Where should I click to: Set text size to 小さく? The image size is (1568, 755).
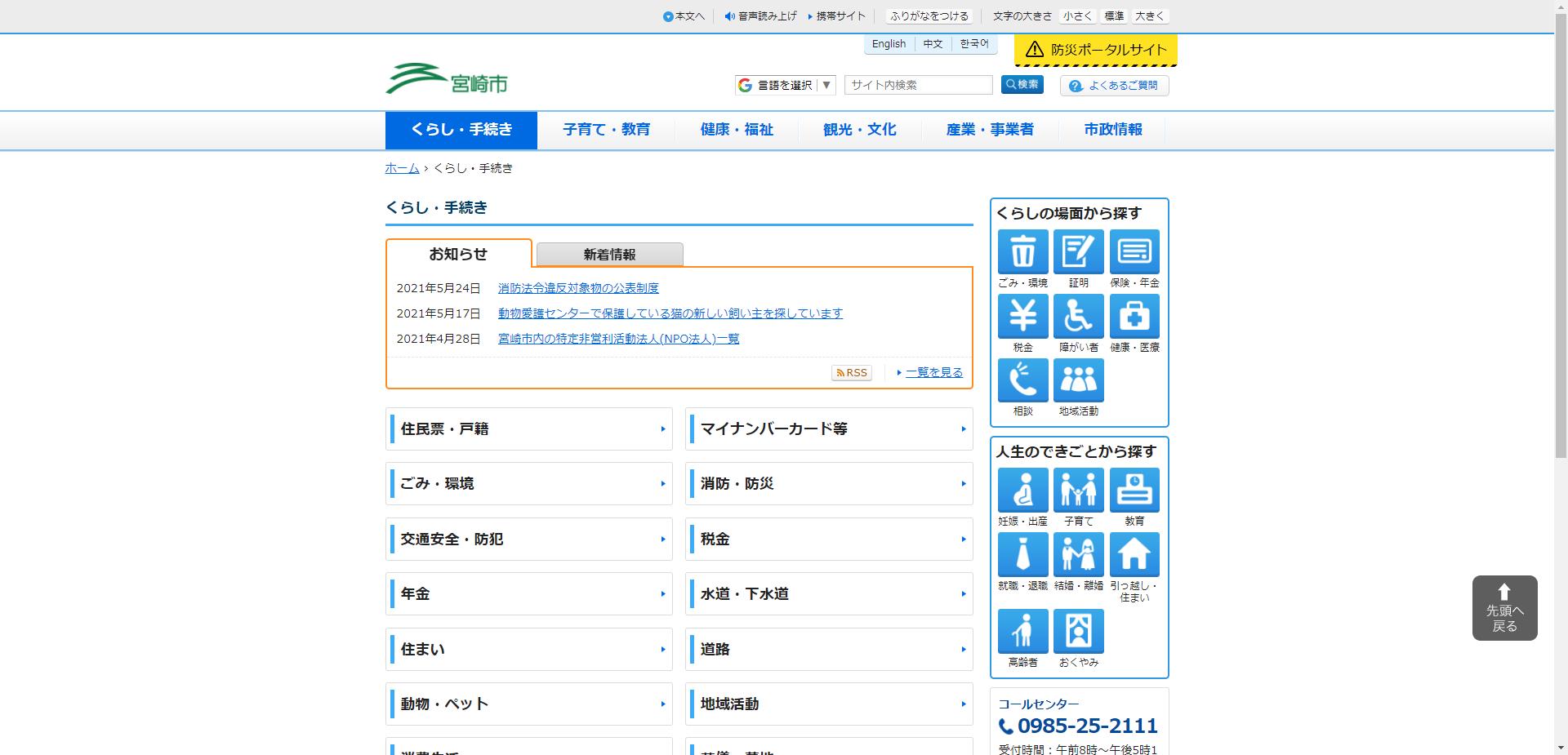tap(1077, 16)
